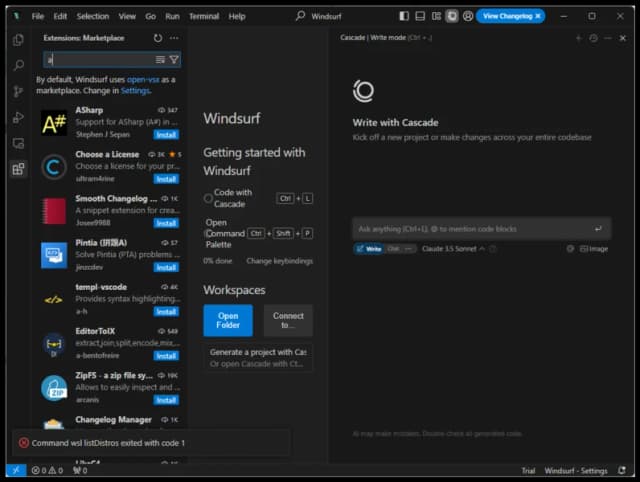The width and height of the screenshot is (640, 482).
Task: Open the Selection menu
Action: point(93,16)
